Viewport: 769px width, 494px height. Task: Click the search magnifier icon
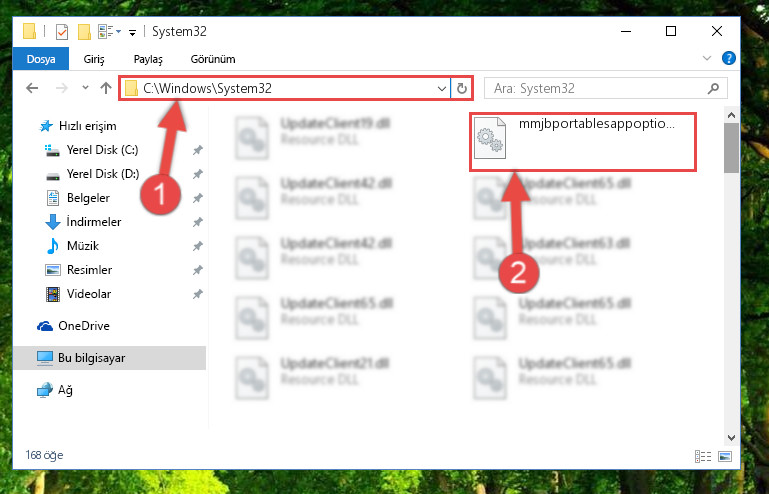[x=713, y=88]
